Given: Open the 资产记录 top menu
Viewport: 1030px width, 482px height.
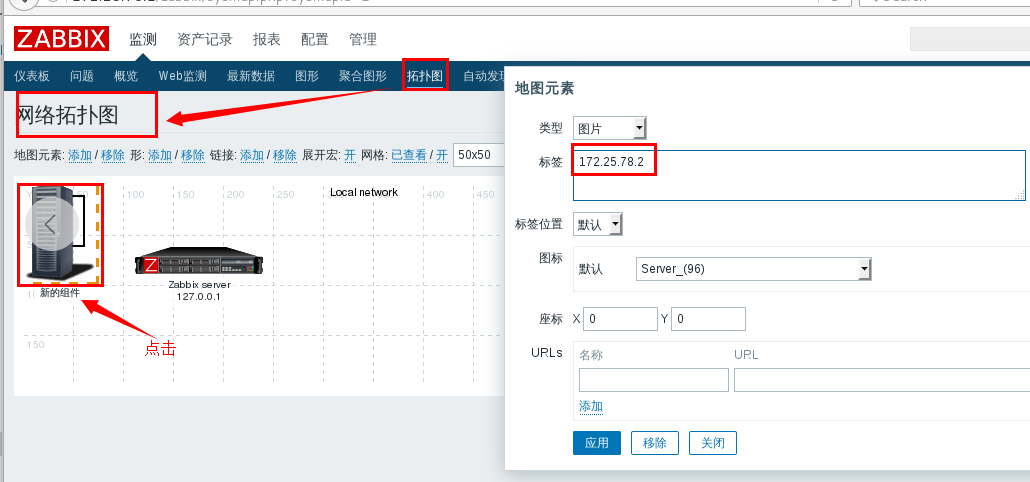Looking at the screenshot, I should point(205,39).
